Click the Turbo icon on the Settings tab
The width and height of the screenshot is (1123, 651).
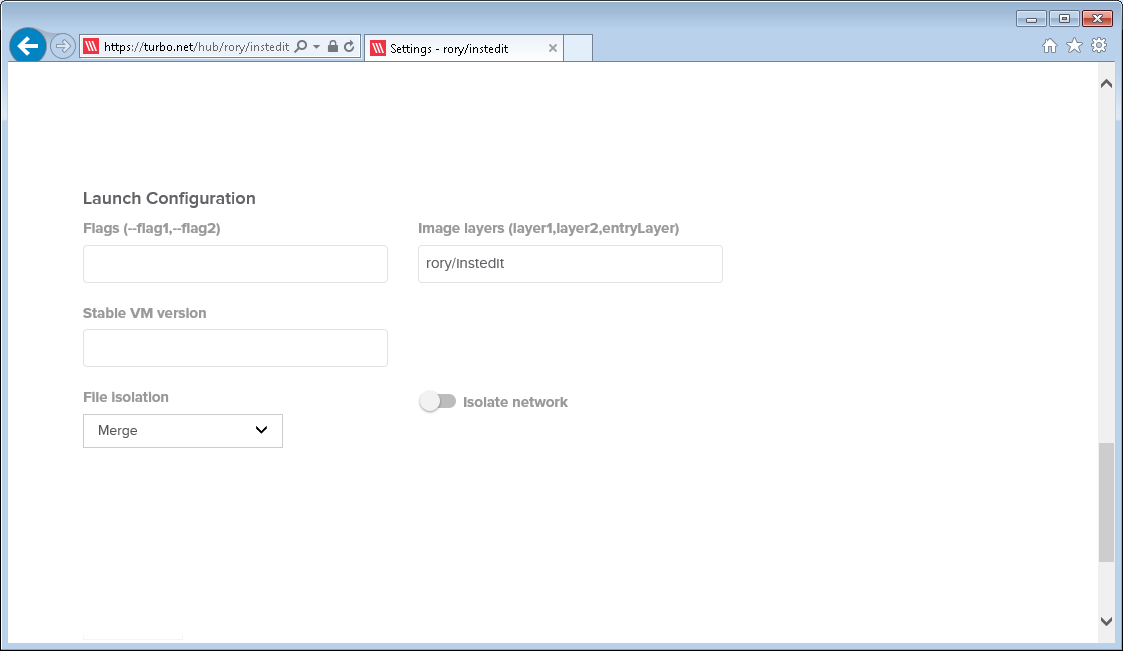click(x=378, y=46)
